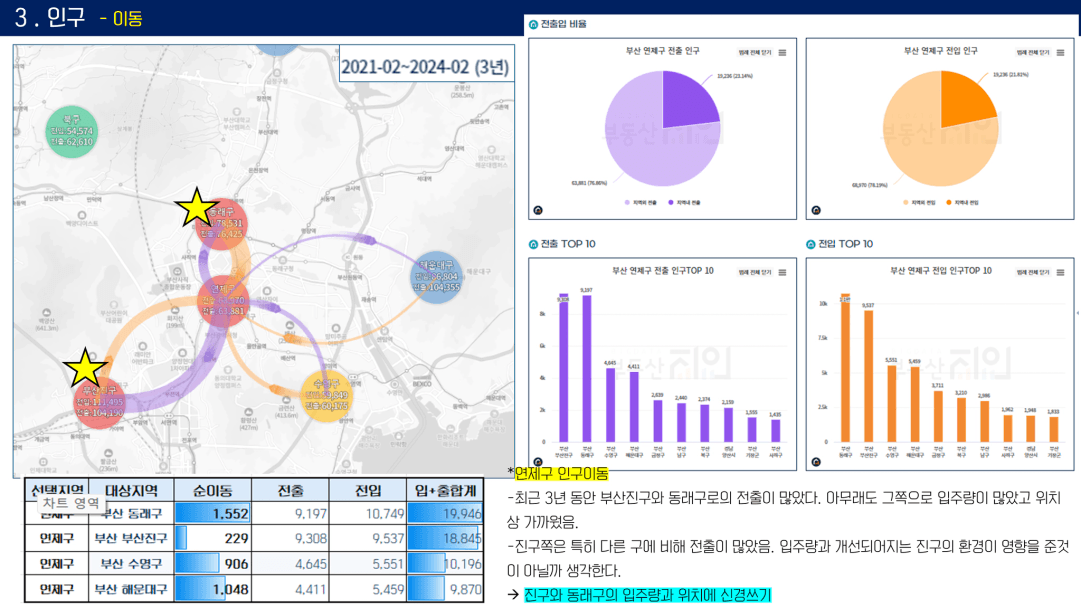This screenshot has width=1081, height=608.
Task: Click 범례 전체 닫기 on the 전입 인구TOP 10 chart
Action: pyautogui.click(x=1033, y=272)
